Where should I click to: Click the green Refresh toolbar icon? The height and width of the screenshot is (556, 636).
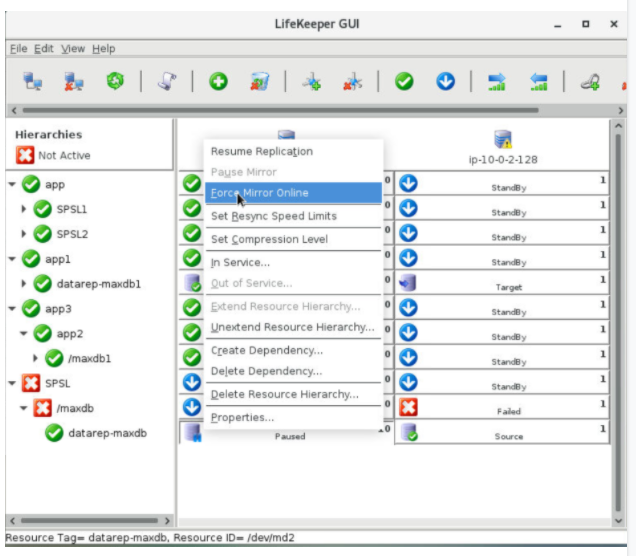[115, 81]
